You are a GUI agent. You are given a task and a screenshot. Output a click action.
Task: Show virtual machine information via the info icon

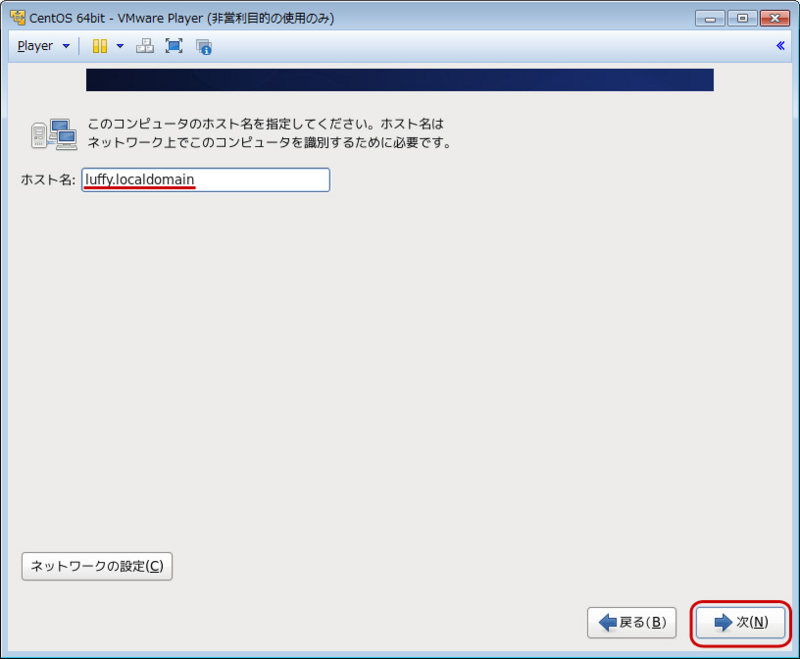click(203, 45)
